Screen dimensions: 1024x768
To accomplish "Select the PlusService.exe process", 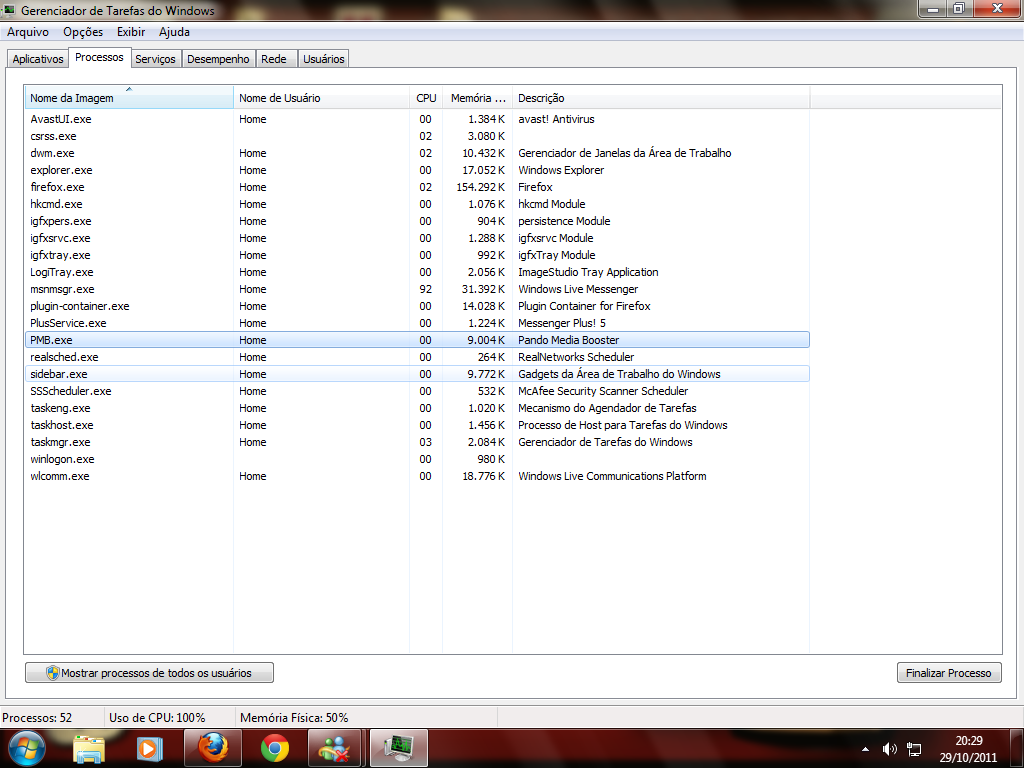I will coord(417,323).
